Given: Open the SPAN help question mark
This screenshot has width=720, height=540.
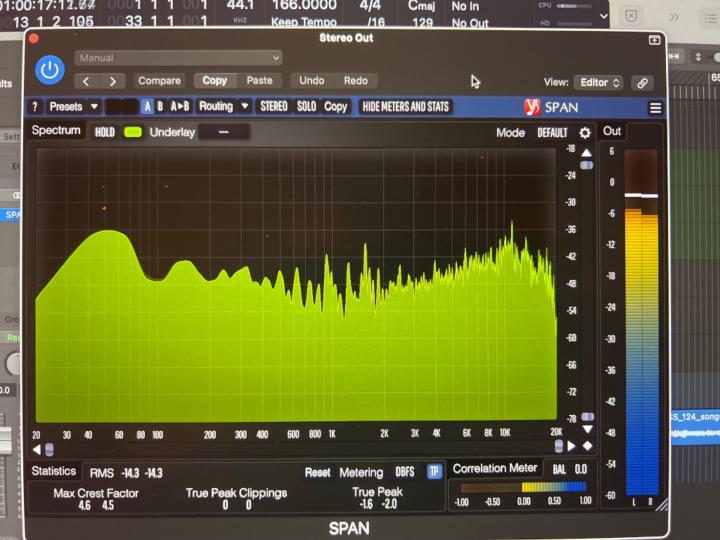Looking at the screenshot, I should coord(35,107).
